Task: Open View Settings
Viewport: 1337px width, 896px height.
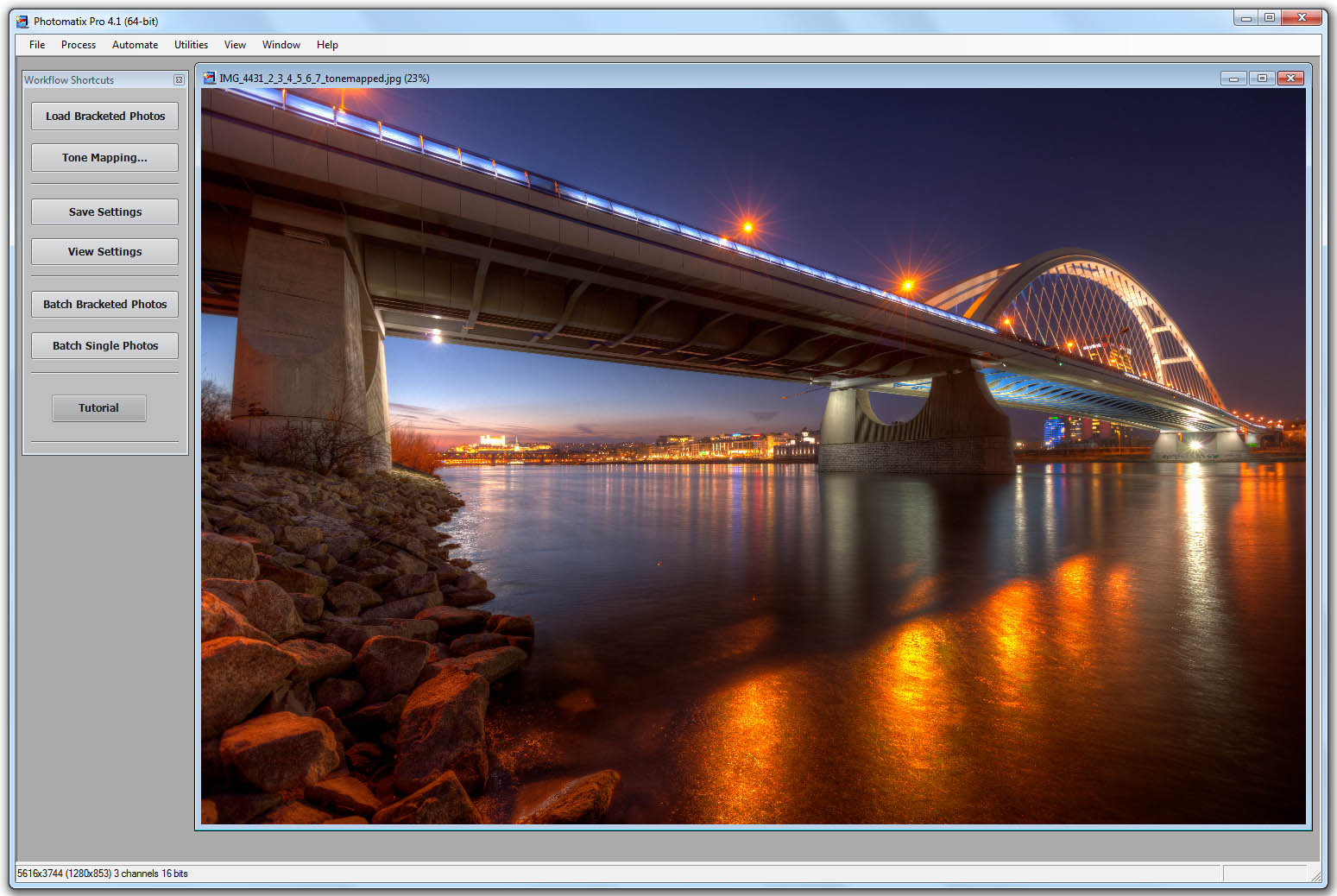Action: 104,251
